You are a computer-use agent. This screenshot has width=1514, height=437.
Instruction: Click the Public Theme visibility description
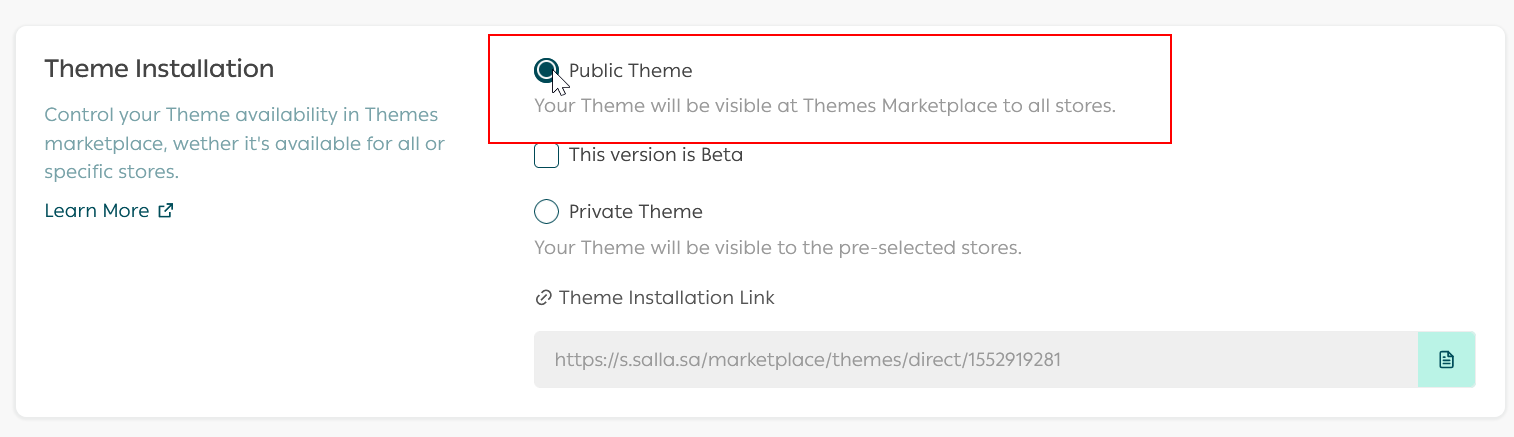[824, 105]
